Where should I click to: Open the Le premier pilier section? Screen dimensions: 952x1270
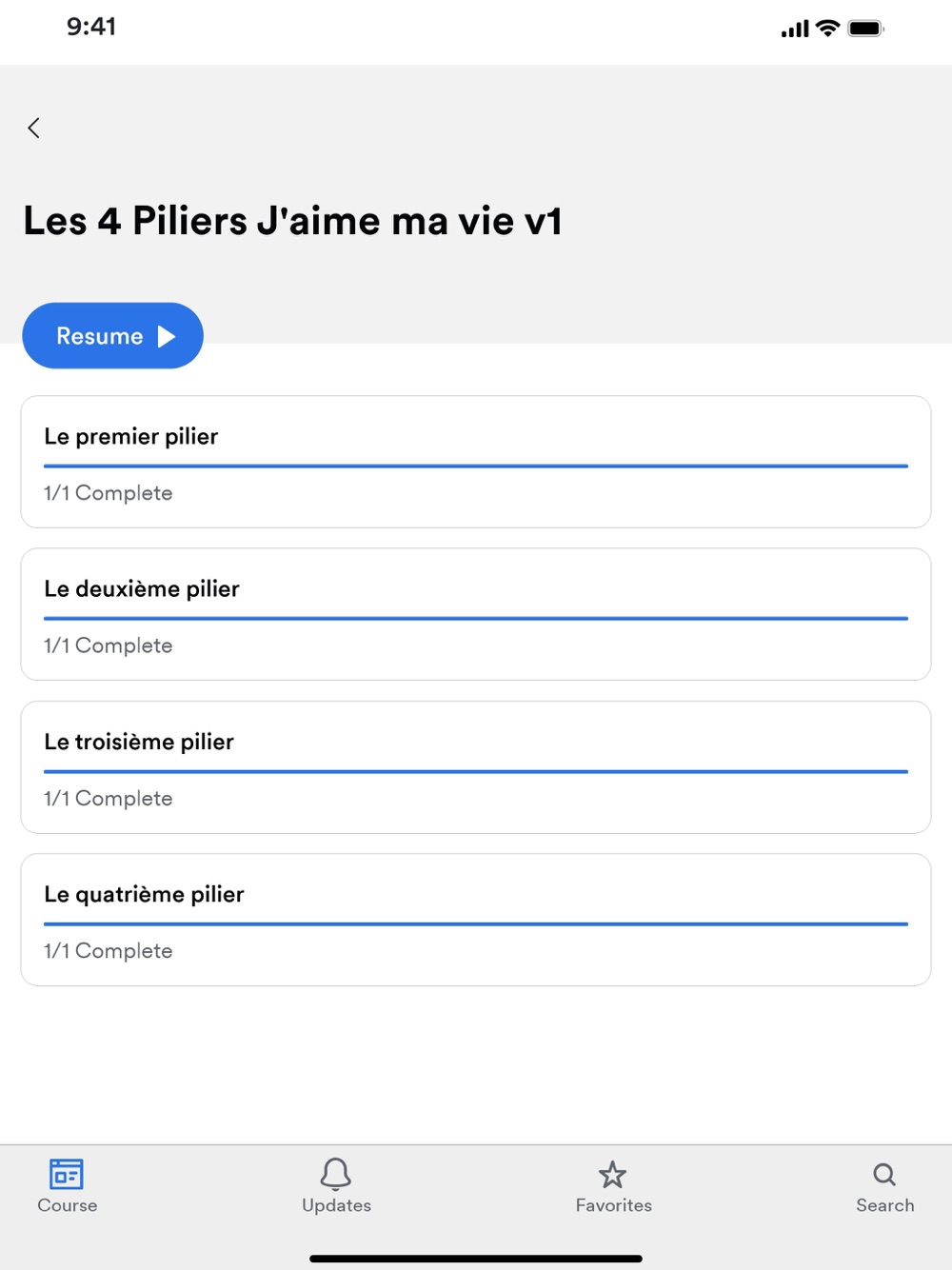click(x=476, y=462)
